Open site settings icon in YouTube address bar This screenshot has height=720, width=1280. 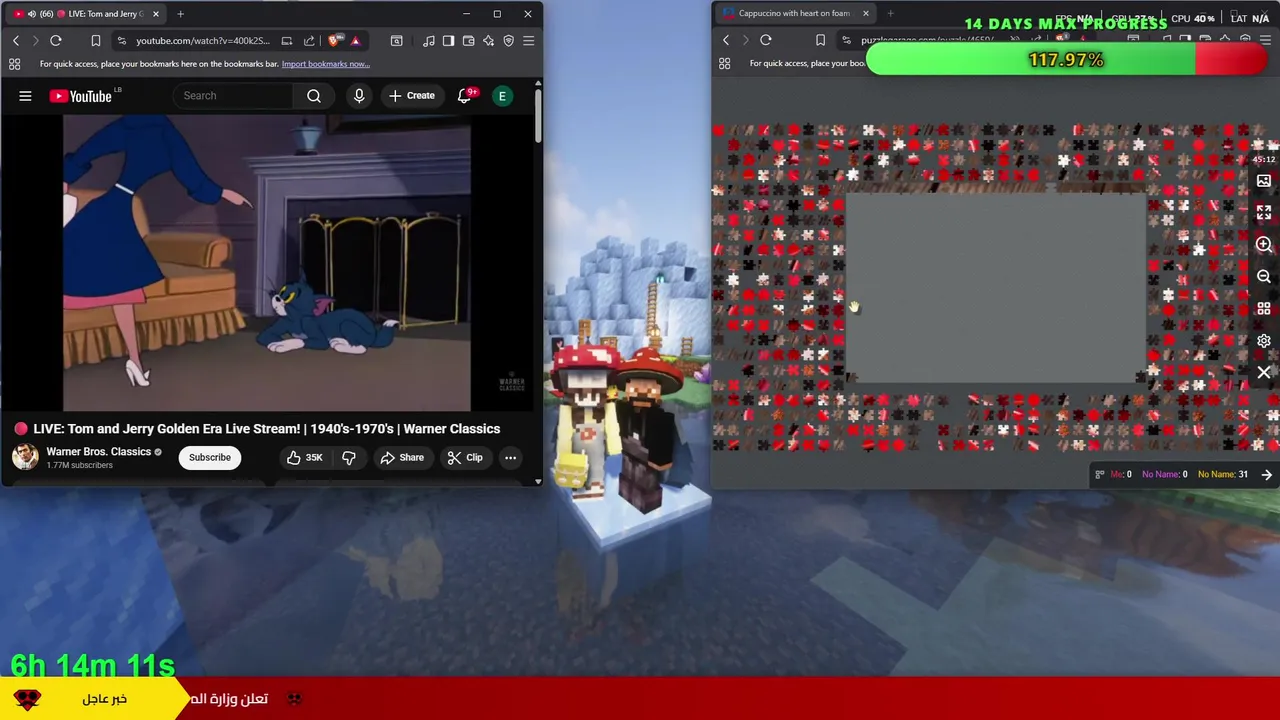121,41
